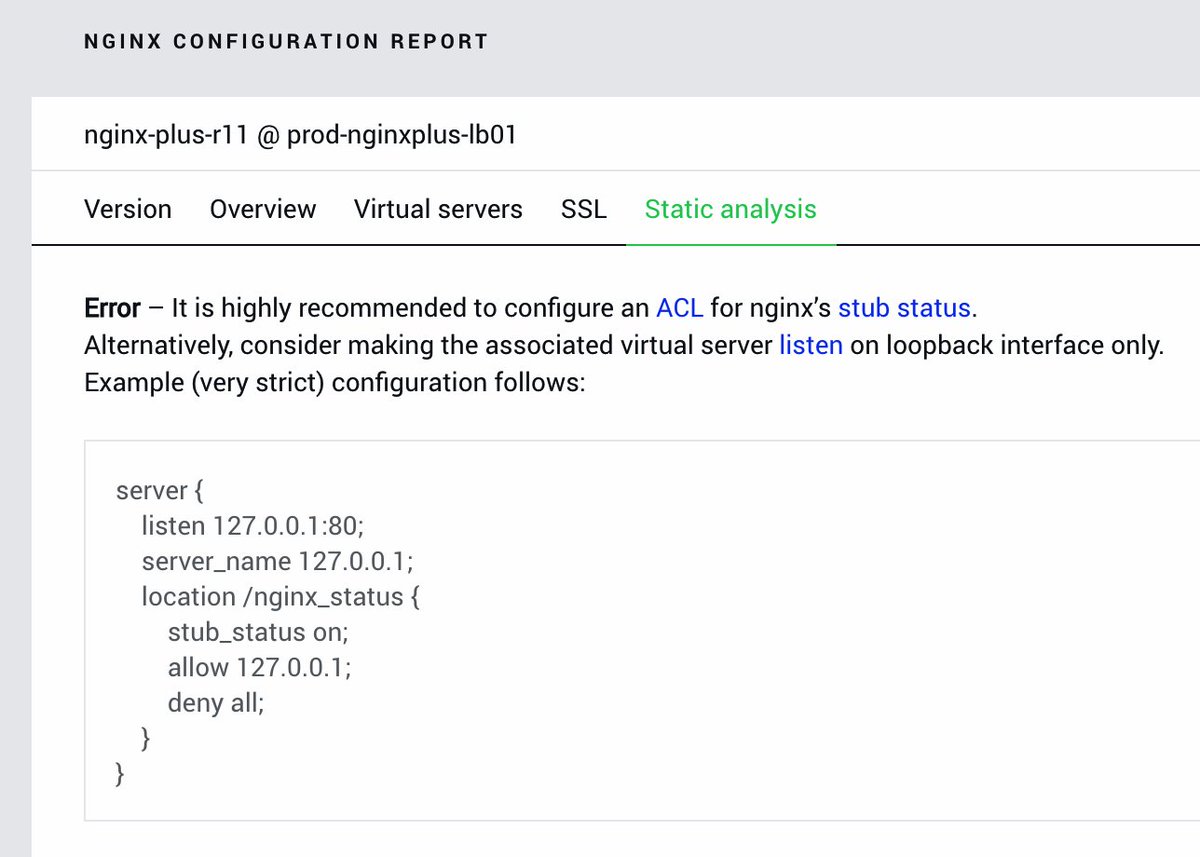Follow the ACL documentation link
This screenshot has height=857, width=1200.
(x=680, y=307)
